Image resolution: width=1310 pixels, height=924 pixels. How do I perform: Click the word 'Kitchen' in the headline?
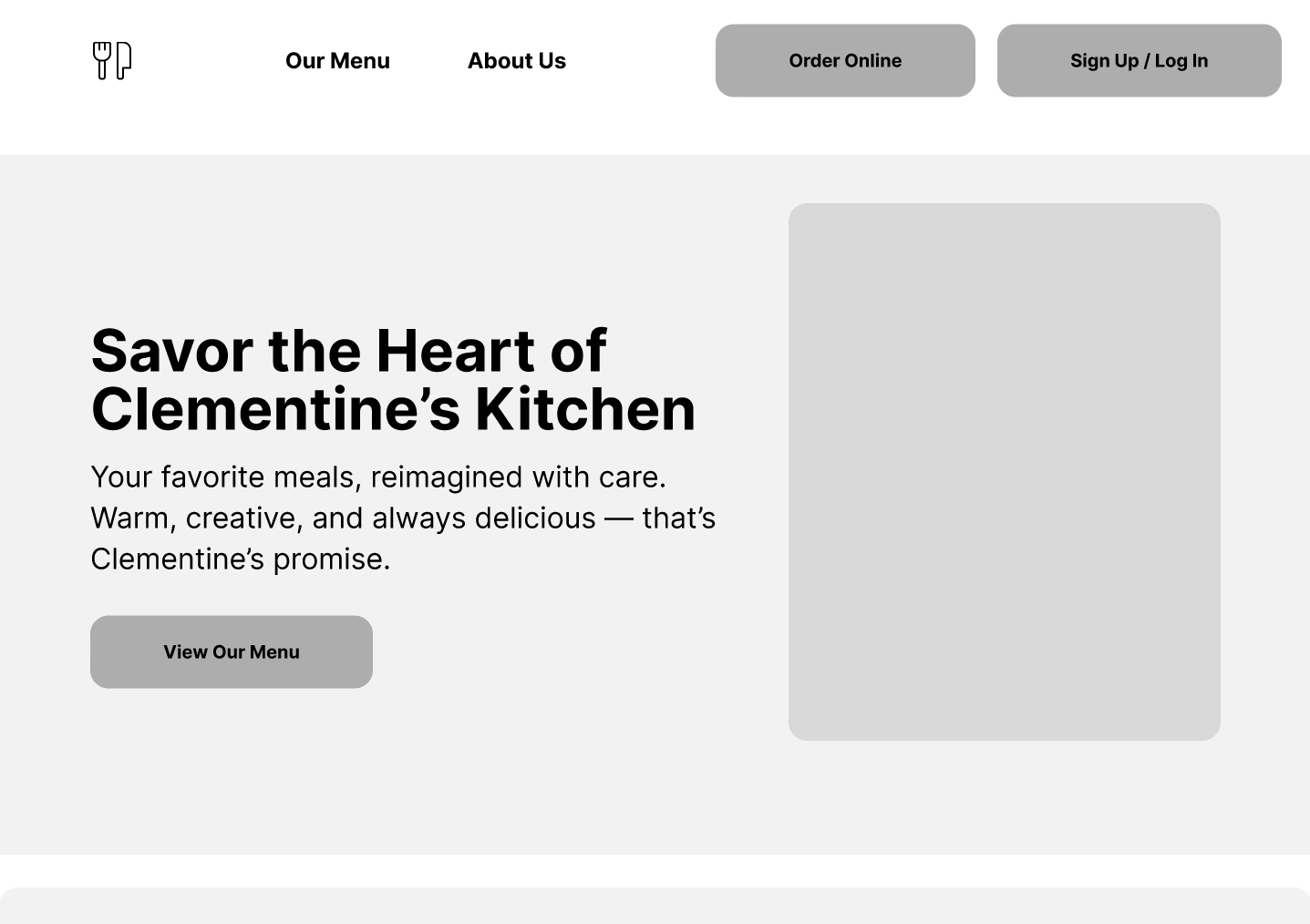point(585,409)
